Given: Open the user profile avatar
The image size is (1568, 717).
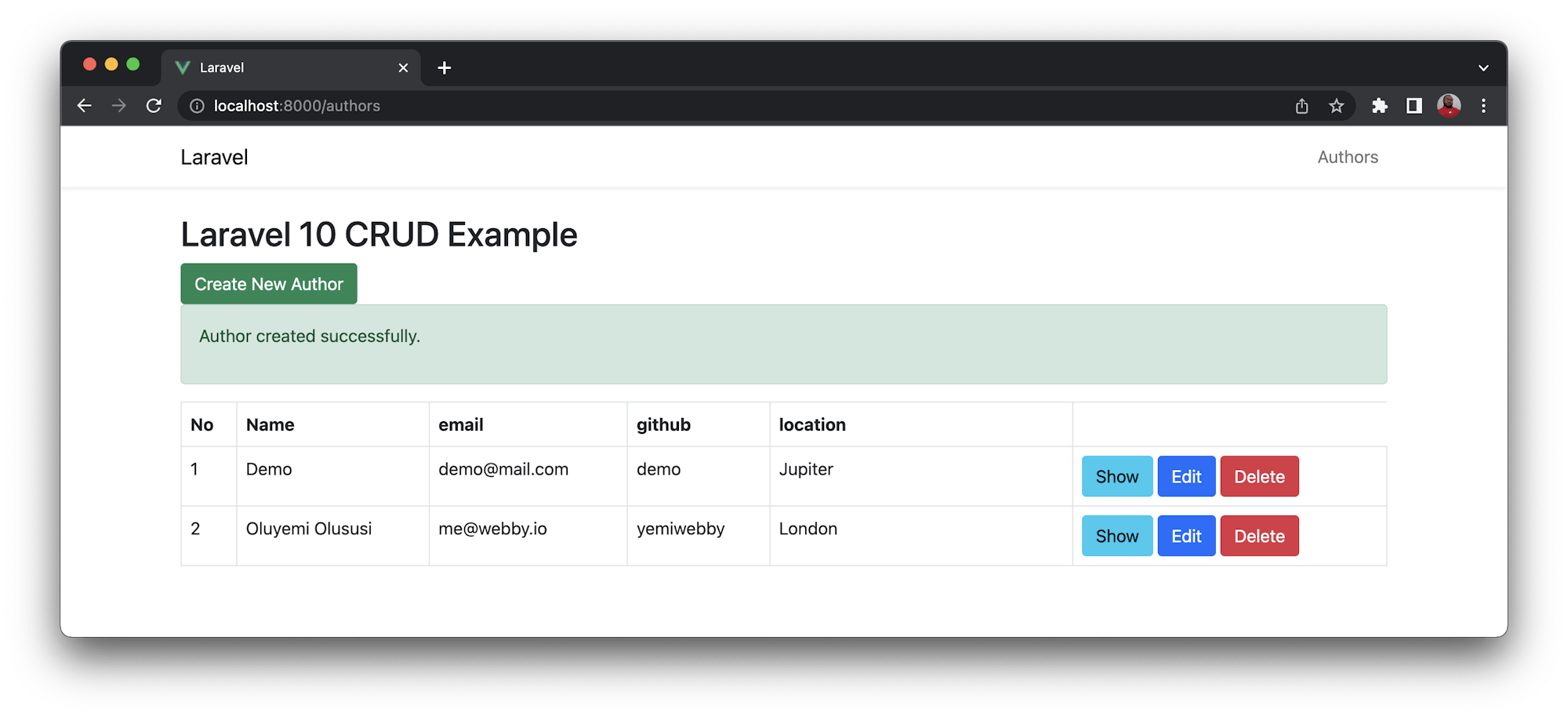Looking at the screenshot, I should click(1448, 105).
